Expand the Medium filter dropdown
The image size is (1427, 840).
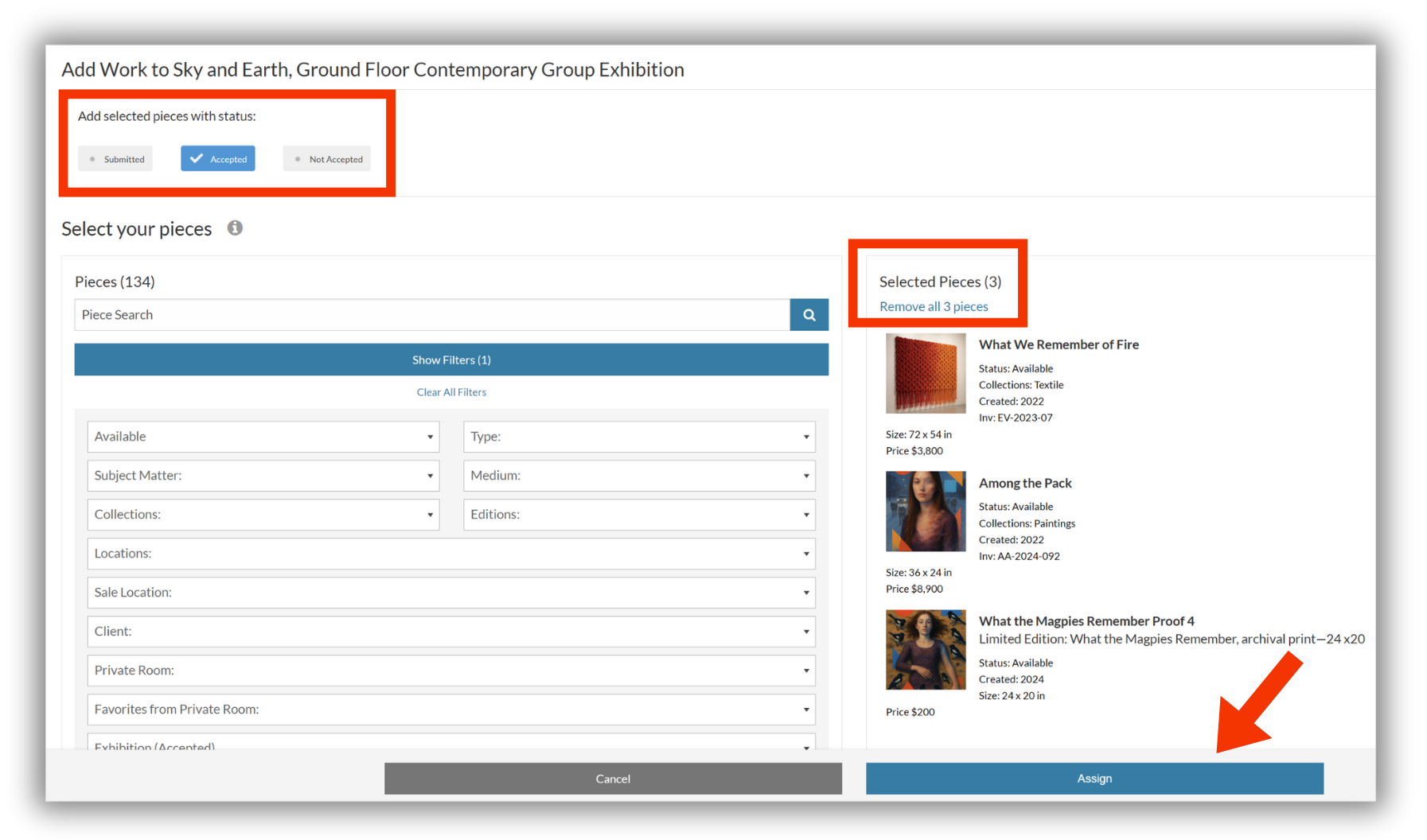(639, 476)
